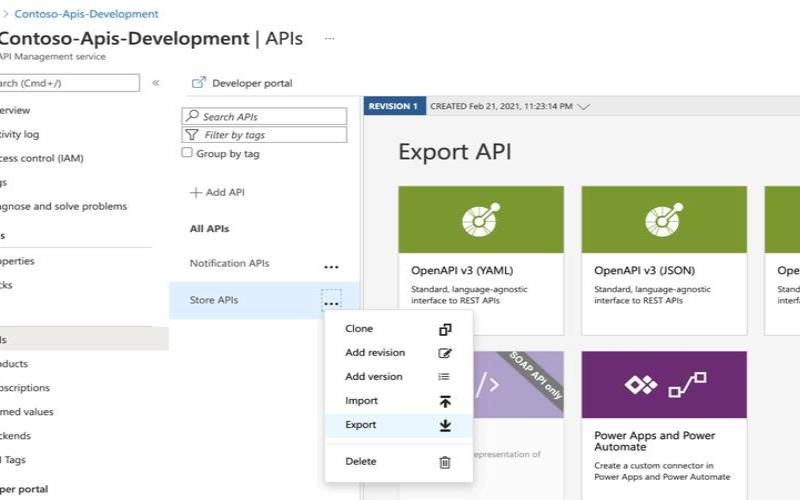
Task: Choose Import in the context menu
Action: click(x=398, y=401)
